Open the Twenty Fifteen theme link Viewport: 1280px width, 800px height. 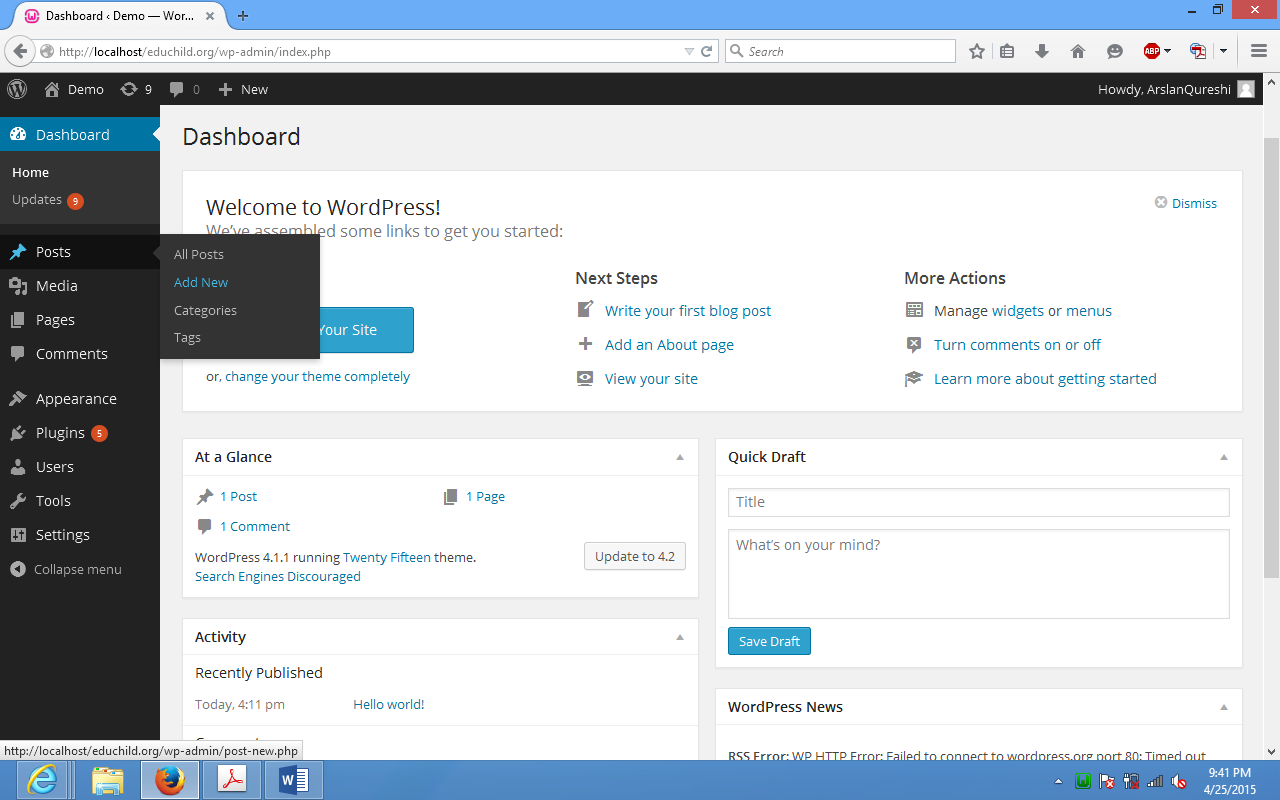click(x=387, y=557)
